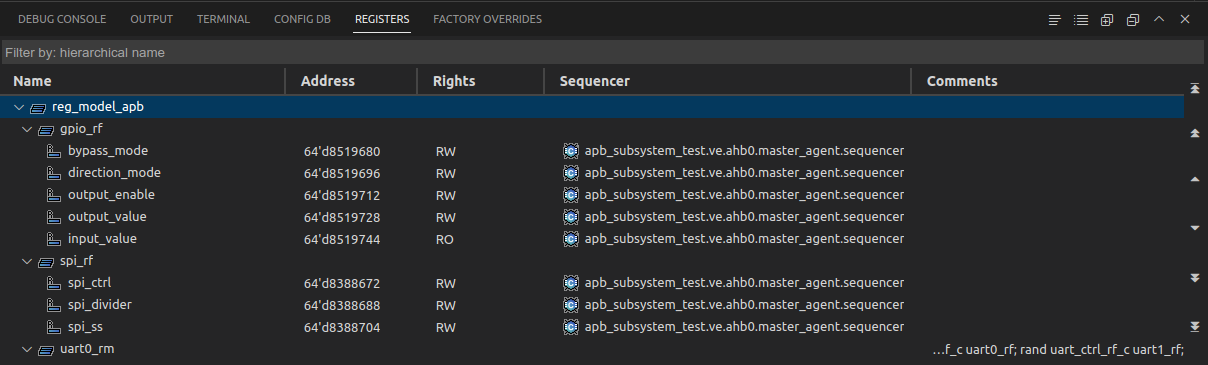Collapse the gpio_rf register file
This screenshot has width=1208, height=365.
[x=27, y=129]
